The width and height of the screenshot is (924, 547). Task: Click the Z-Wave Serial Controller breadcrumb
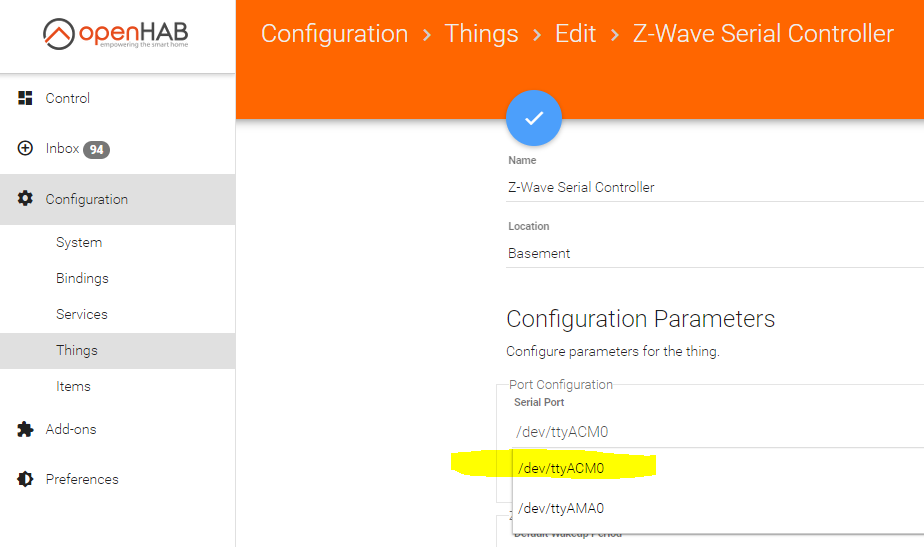[763, 34]
